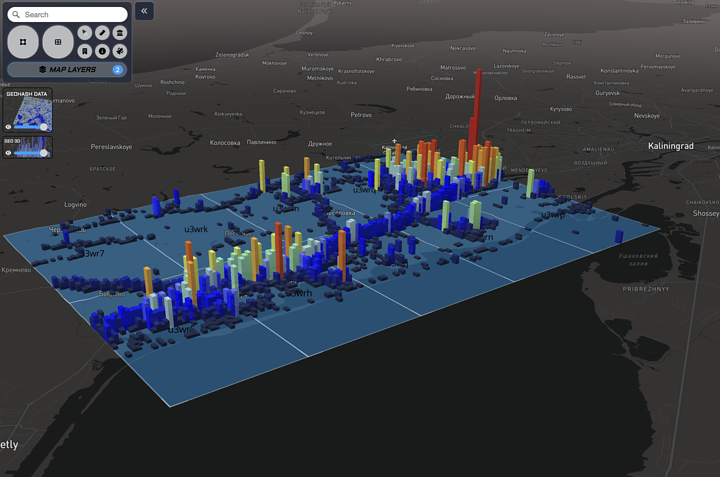Select the Geohash Data layer thumbnail
This screenshot has height=477, width=720.
[27, 109]
